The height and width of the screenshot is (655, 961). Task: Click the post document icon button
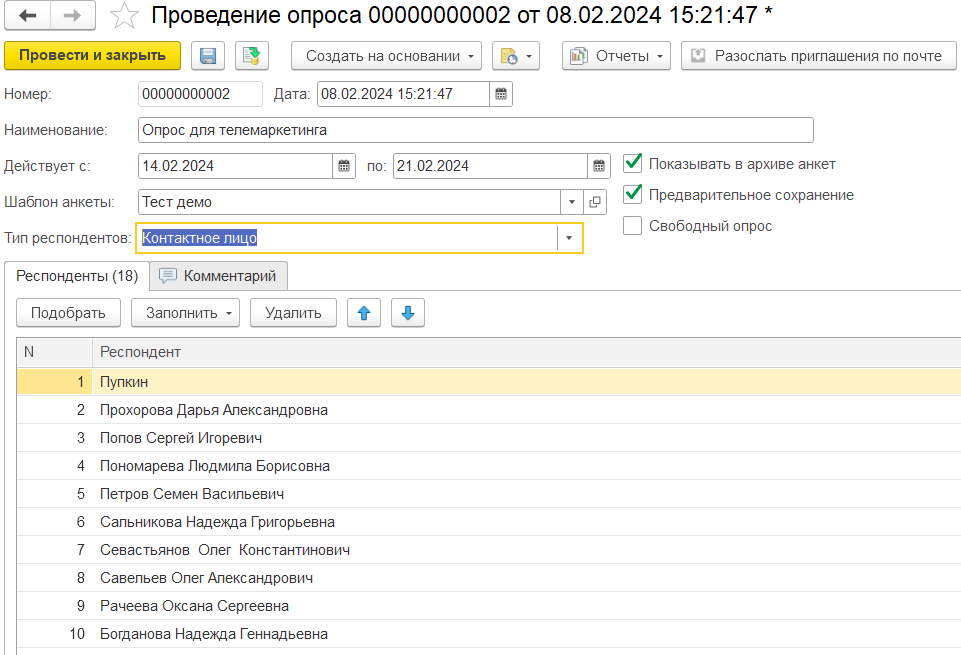[x=252, y=56]
